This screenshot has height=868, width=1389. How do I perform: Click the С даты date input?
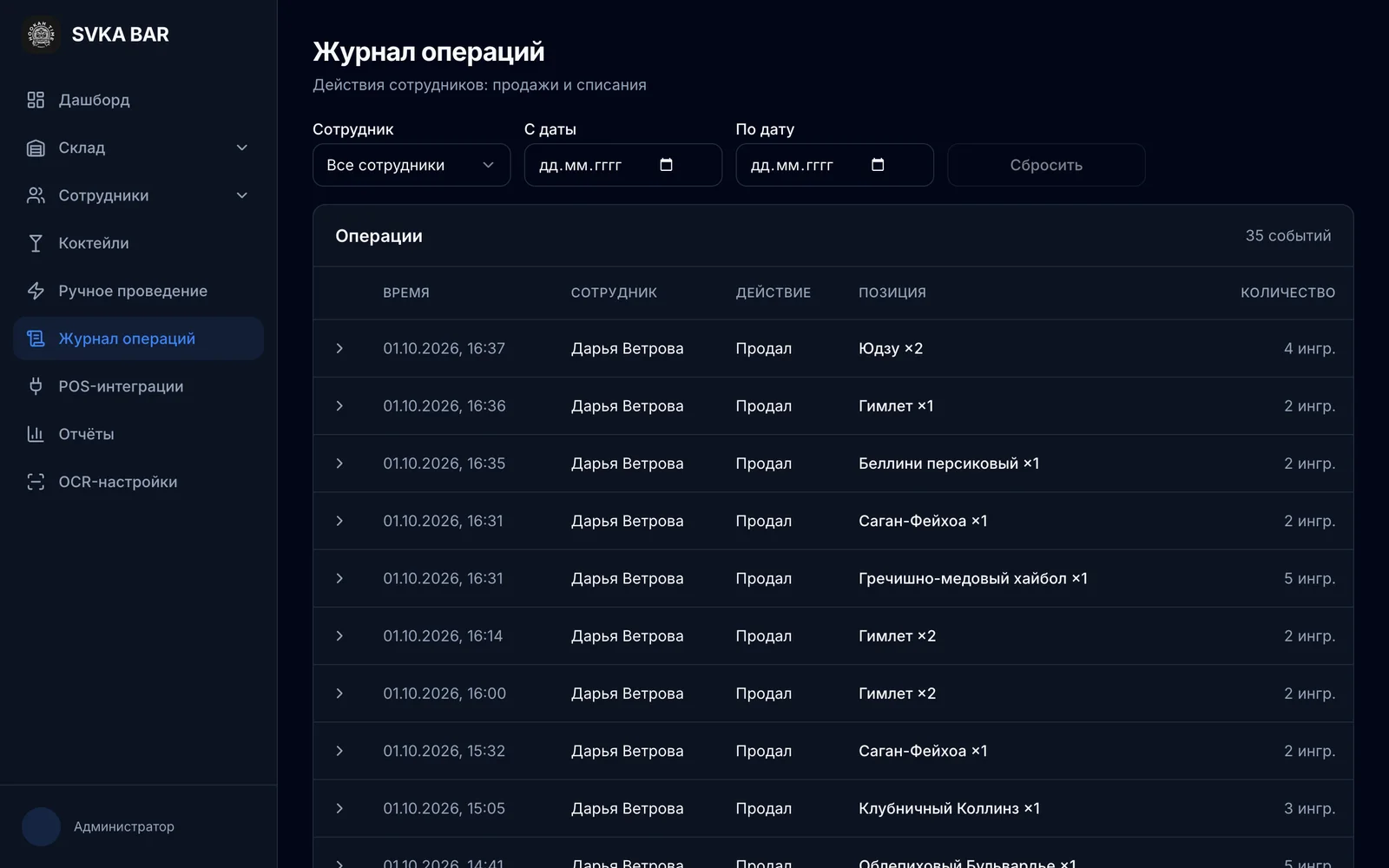click(x=623, y=165)
